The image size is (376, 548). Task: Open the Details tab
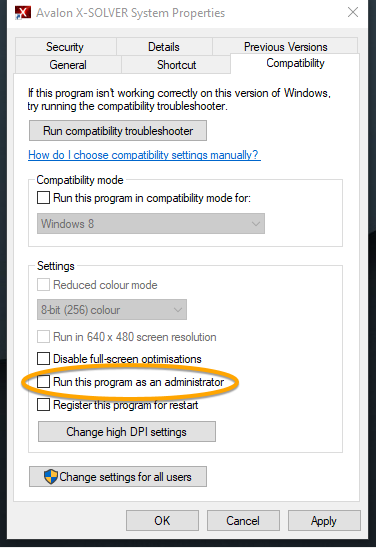(x=164, y=46)
